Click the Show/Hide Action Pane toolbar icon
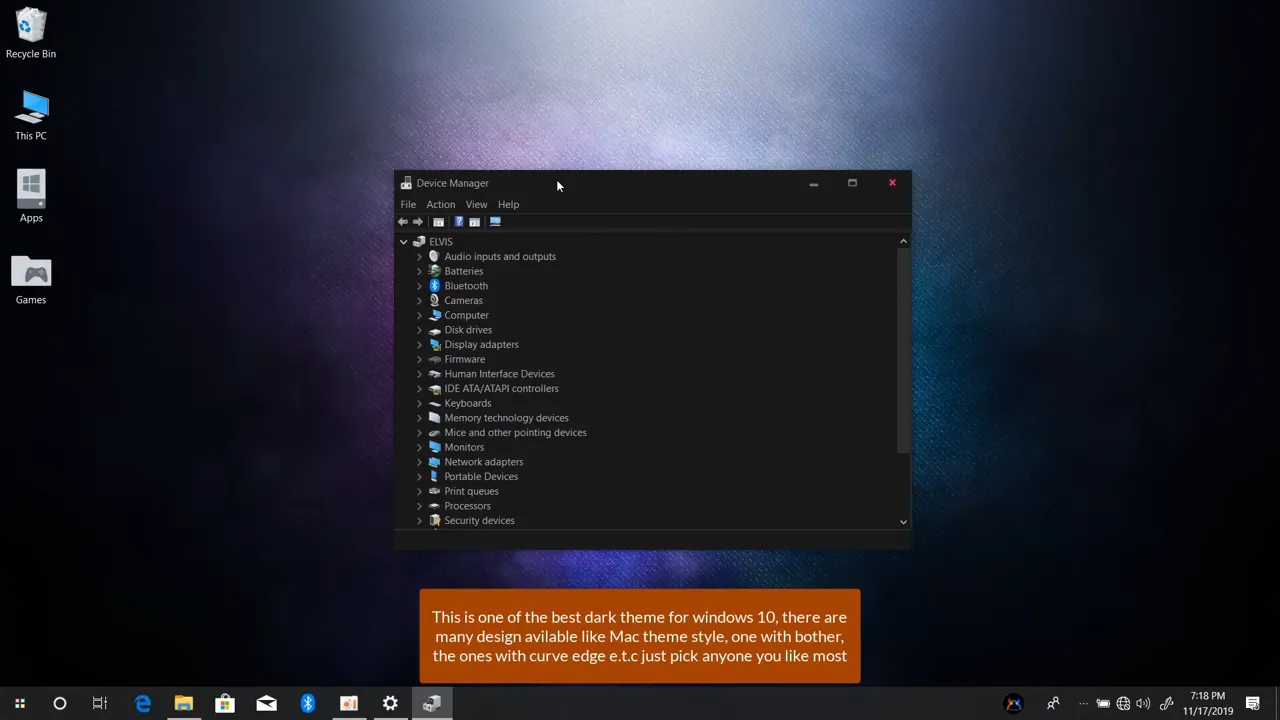The image size is (1280, 720). [475, 222]
